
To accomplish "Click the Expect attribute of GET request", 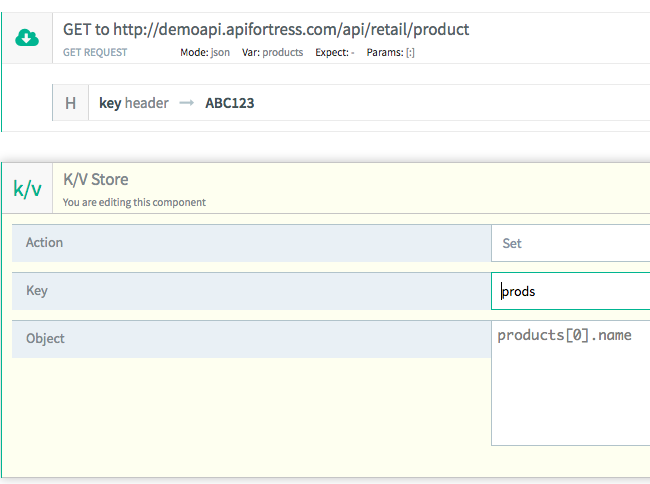I will pyautogui.click(x=335, y=52).
